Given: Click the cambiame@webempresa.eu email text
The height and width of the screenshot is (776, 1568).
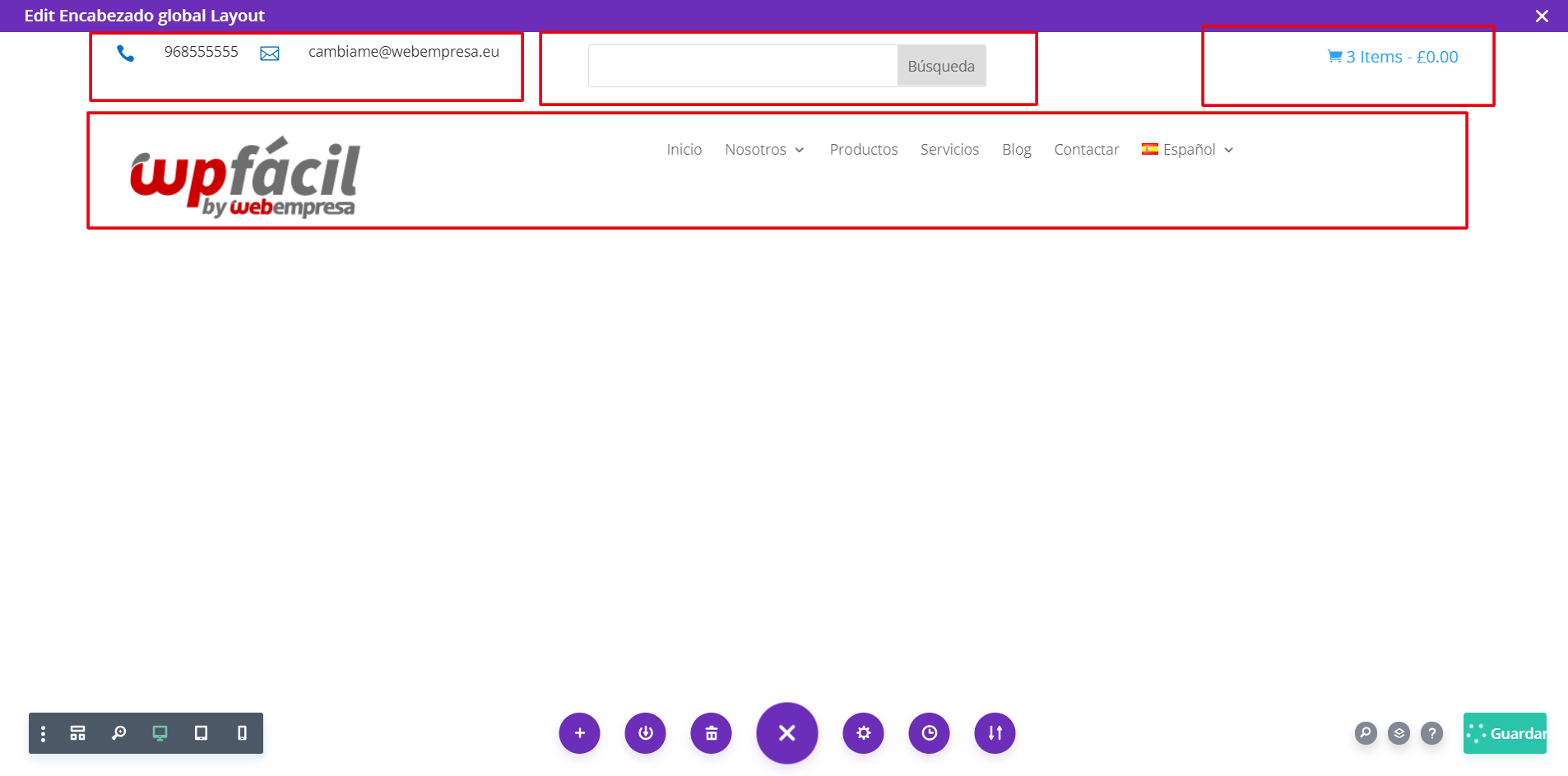Looking at the screenshot, I should (x=404, y=52).
